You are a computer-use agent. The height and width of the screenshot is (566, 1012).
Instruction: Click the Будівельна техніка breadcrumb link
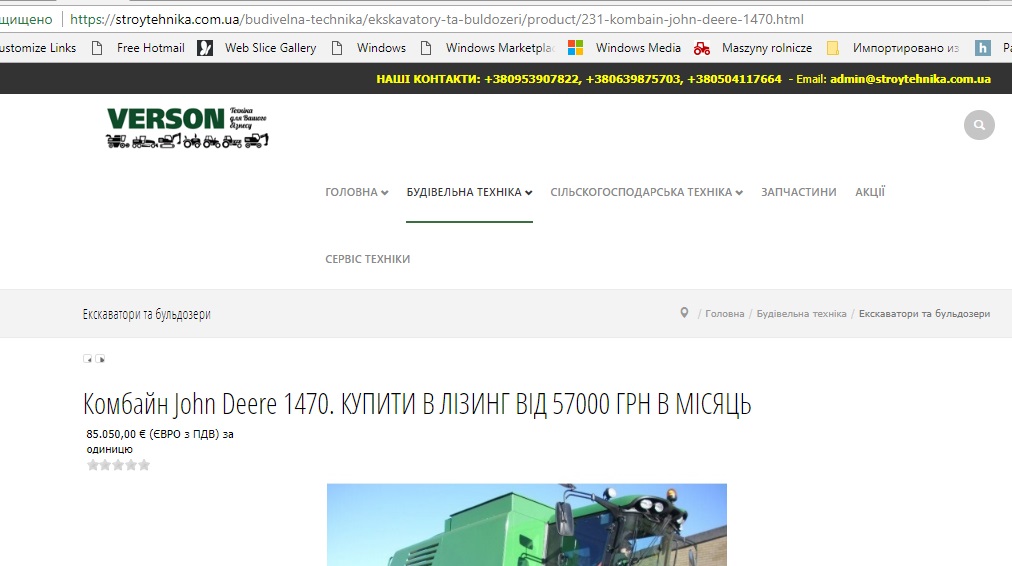pyautogui.click(x=801, y=314)
